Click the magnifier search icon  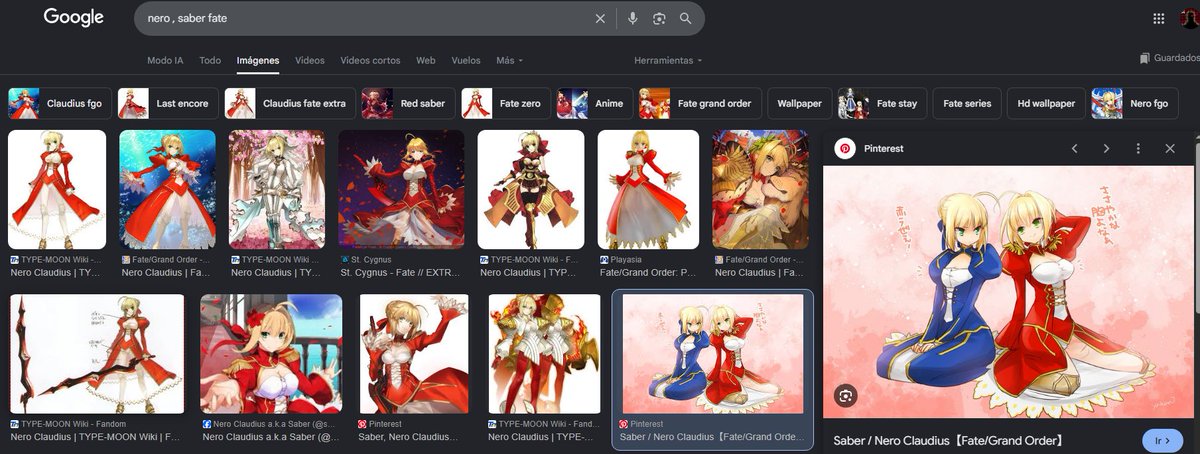686,18
